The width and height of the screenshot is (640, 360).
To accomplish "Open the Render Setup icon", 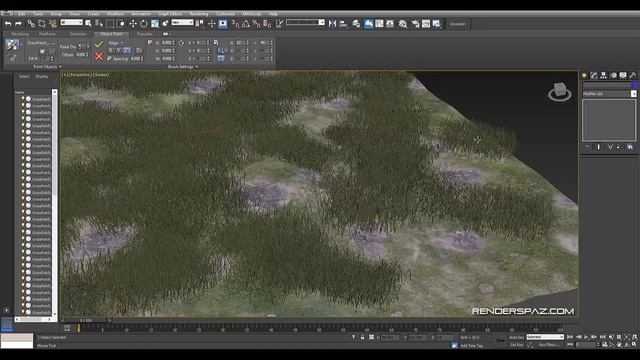I will pos(416,24).
